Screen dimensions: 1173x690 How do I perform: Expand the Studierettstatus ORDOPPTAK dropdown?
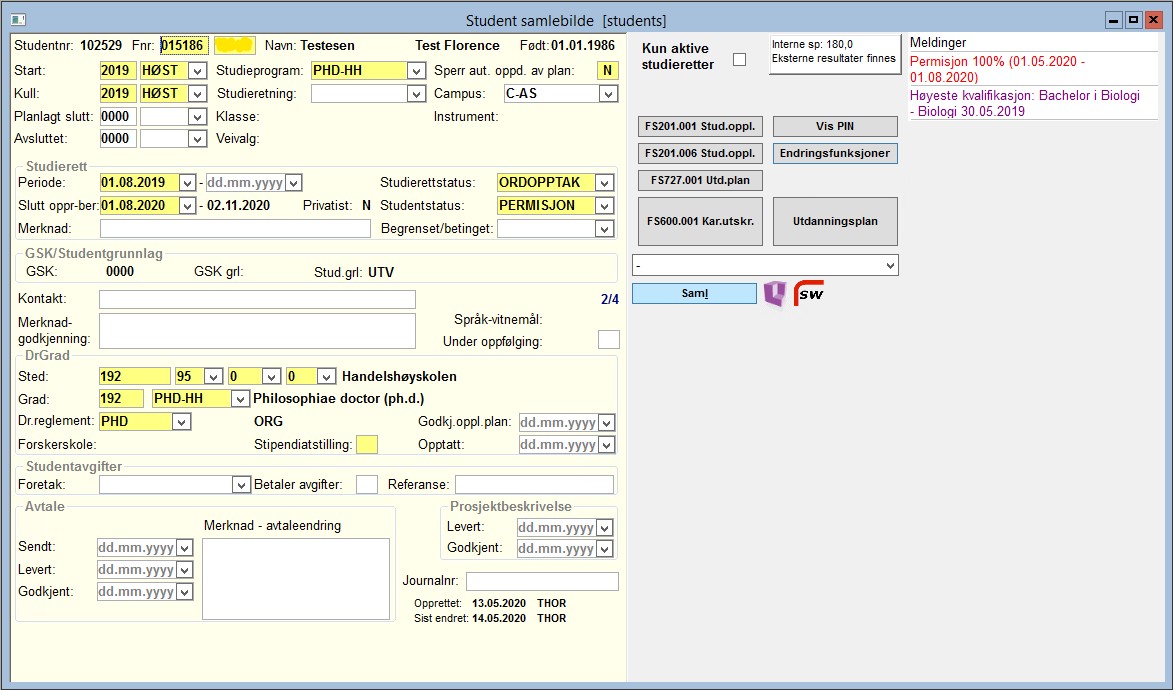(604, 183)
